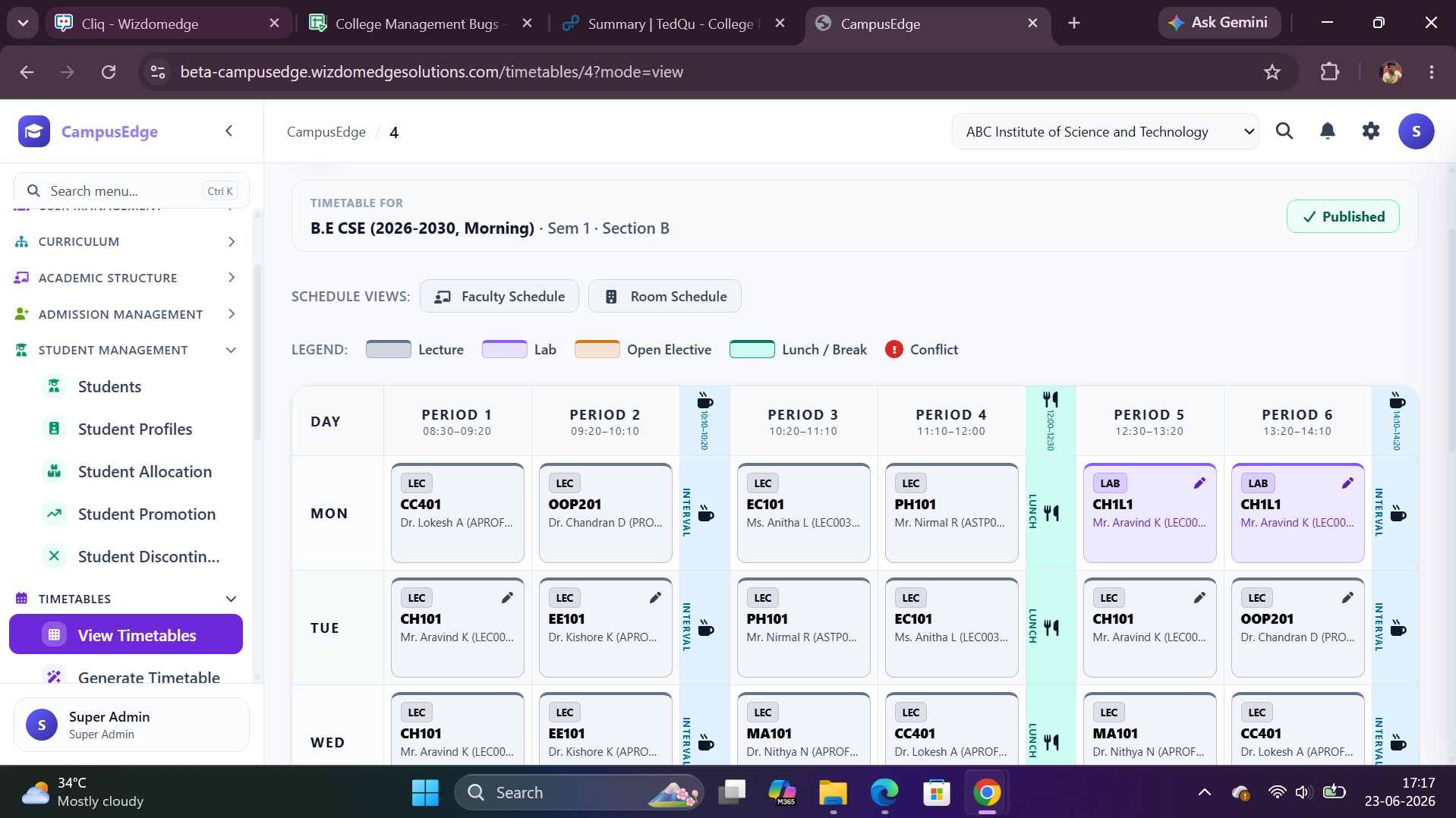Viewport: 1456px width, 818px height.
Task: Open the ABC Institute institution dropdown
Action: pyautogui.click(x=1105, y=132)
